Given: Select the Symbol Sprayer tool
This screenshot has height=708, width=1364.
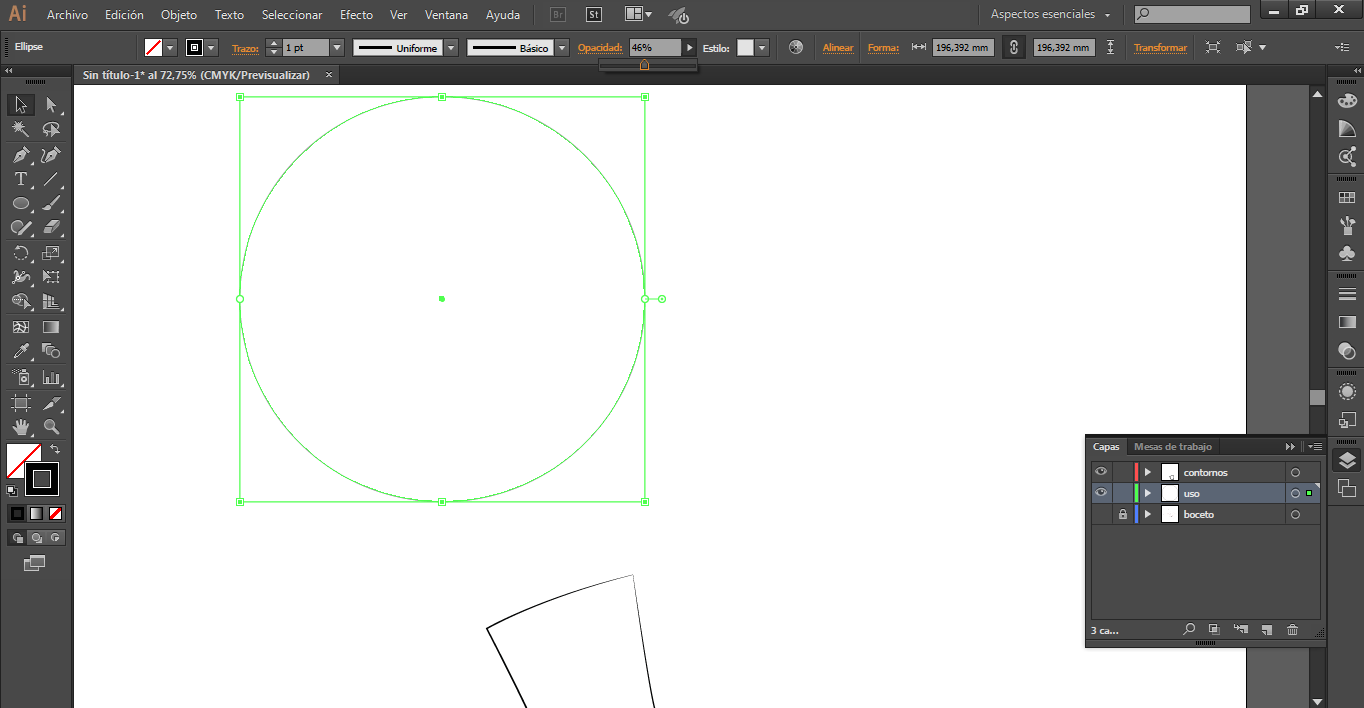Looking at the screenshot, I should (20, 378).
